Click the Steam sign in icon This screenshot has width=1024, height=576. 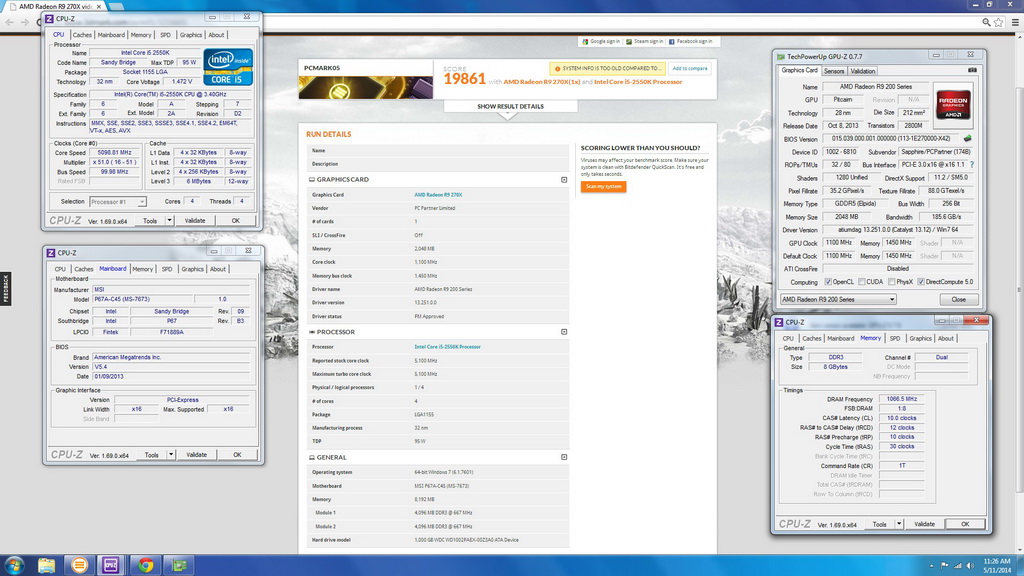tap(629, 41)
